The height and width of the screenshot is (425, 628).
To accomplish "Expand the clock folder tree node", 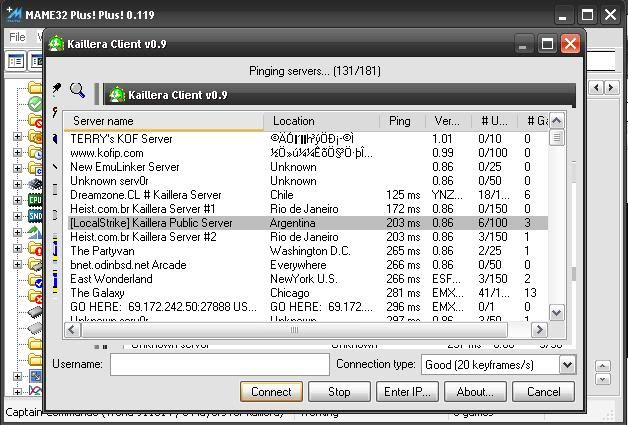I will 17,152.
